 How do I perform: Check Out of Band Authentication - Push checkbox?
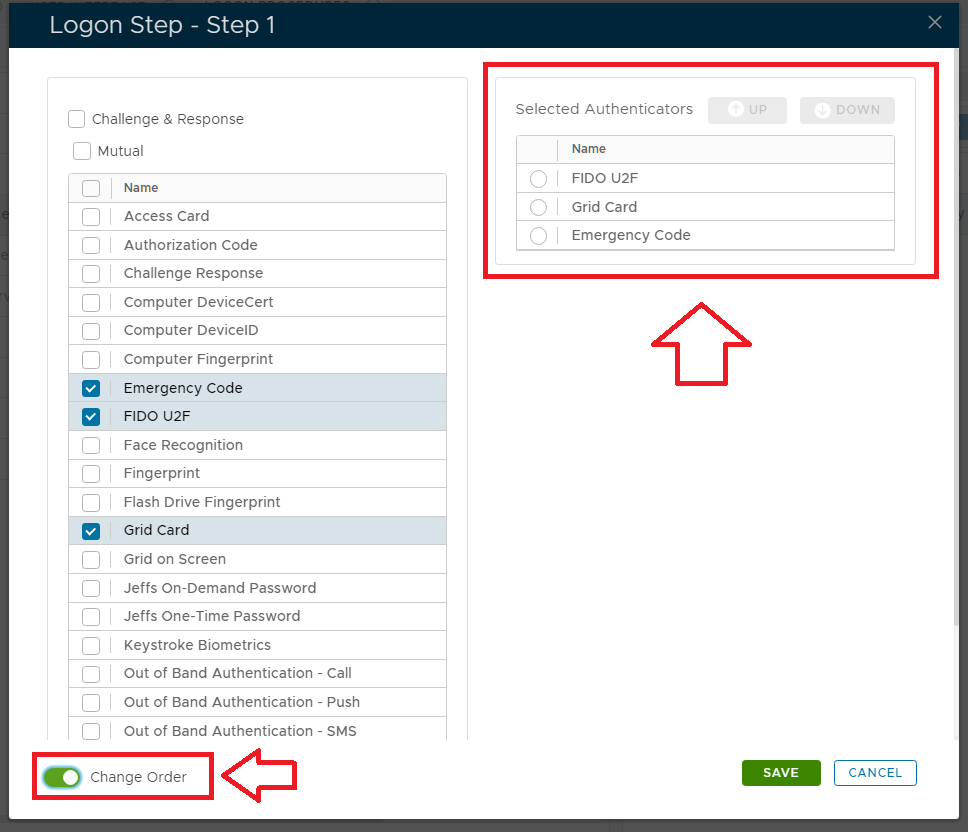click(x=91, y=702)
